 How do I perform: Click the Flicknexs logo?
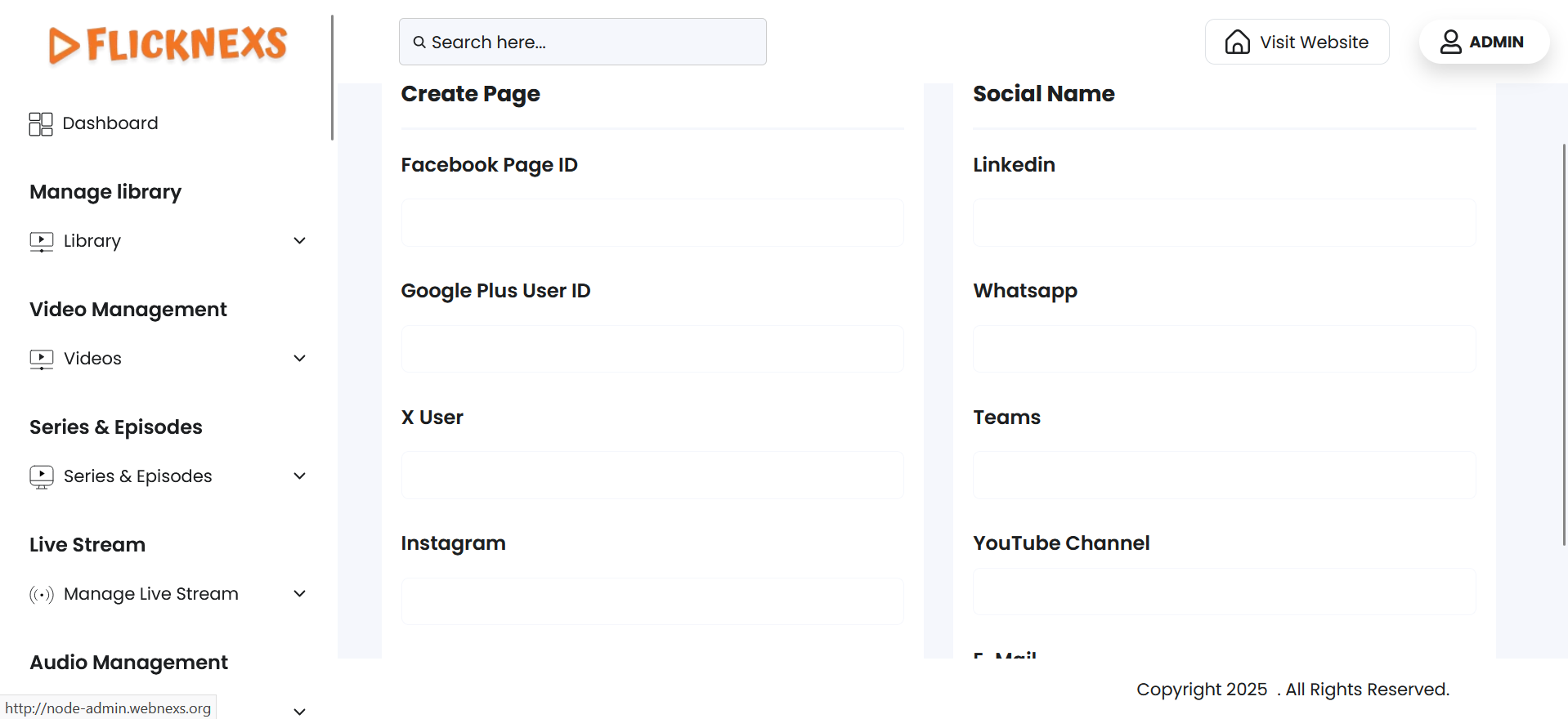pos(168,44)
